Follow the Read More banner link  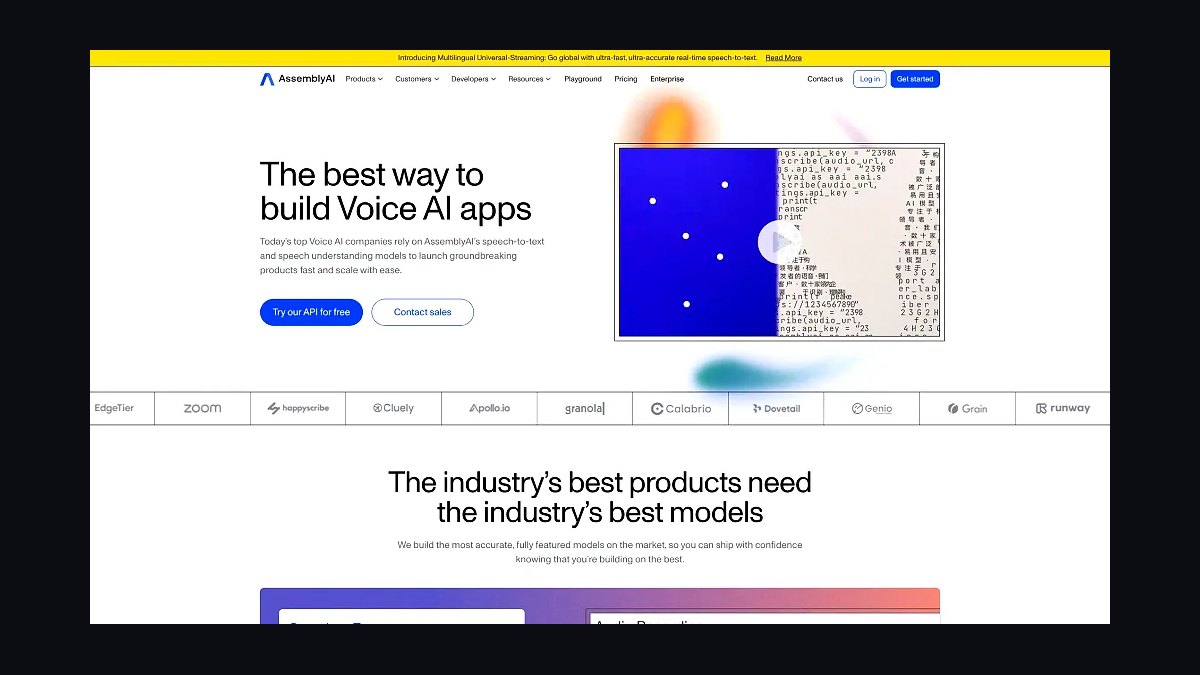tap(784, 58)
